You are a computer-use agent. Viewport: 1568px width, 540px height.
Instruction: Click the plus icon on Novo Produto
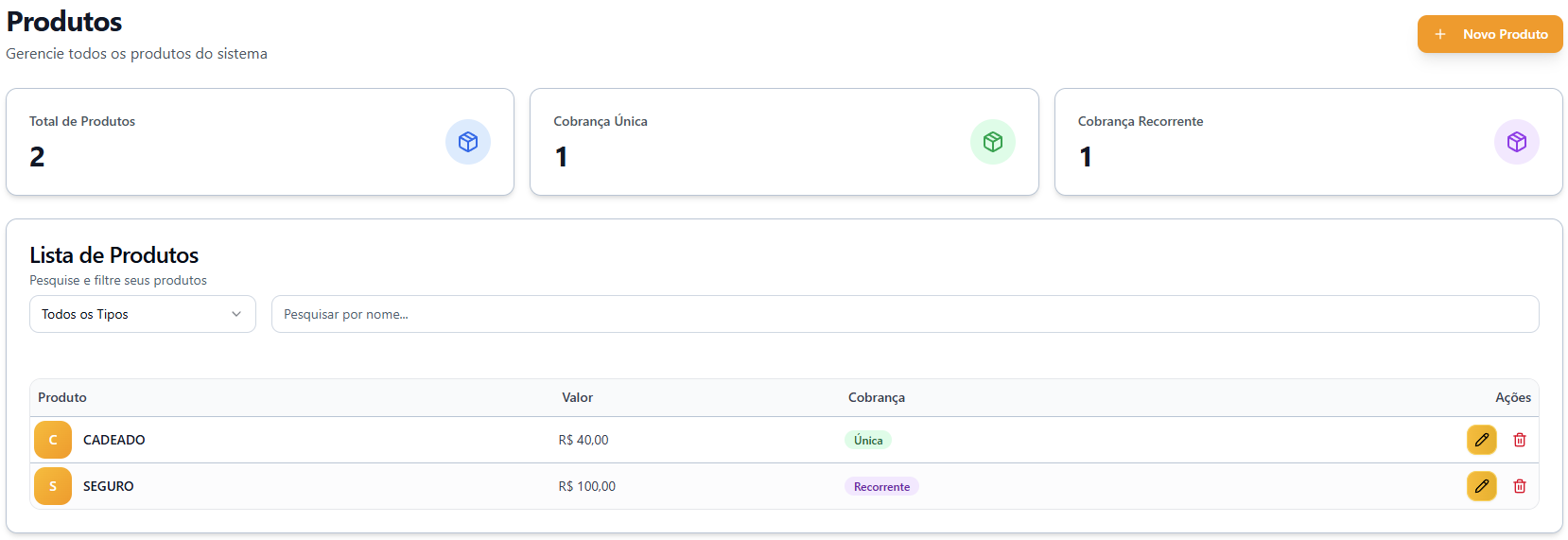coord(1439,34)
